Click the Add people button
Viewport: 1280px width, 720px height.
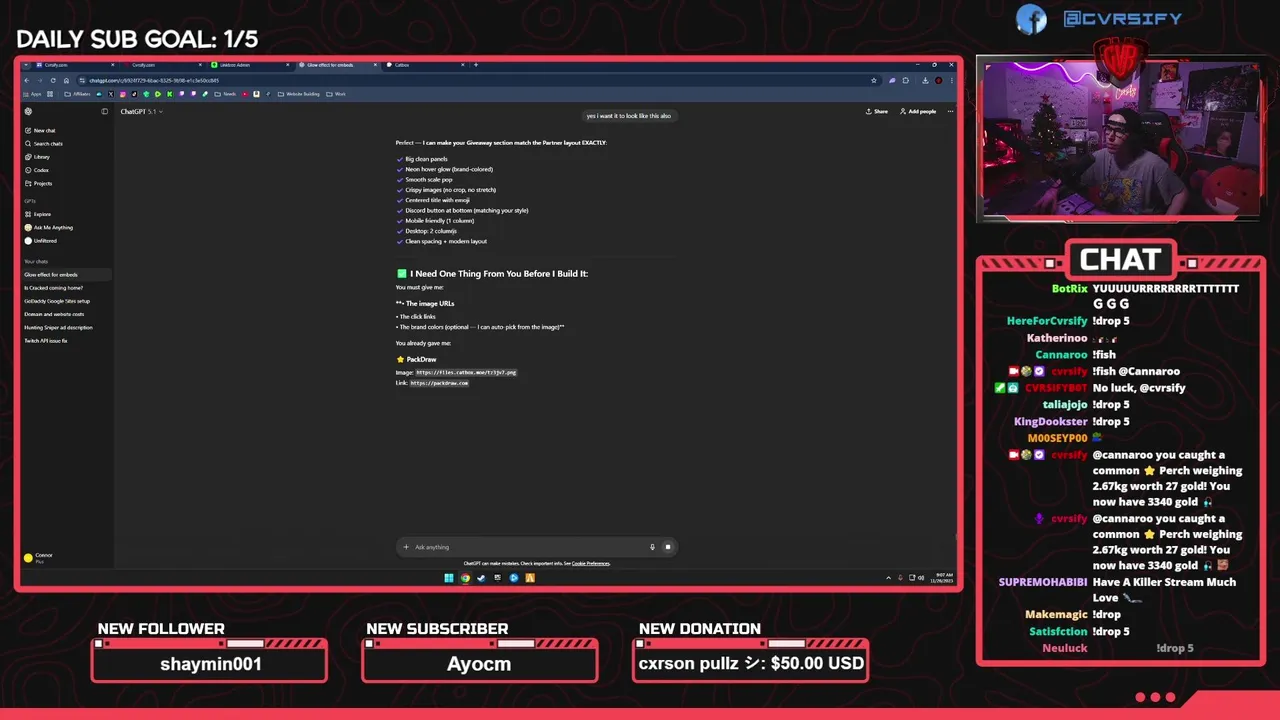pos(918,111)
